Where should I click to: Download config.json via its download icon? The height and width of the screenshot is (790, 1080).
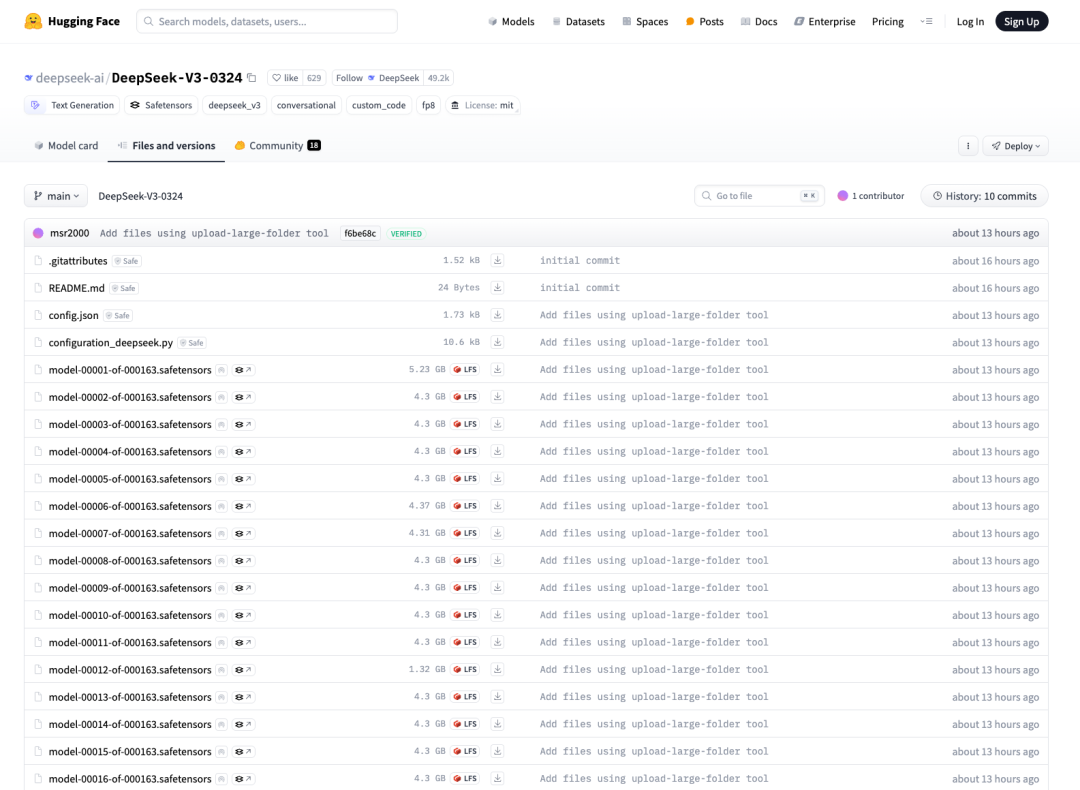coord(497,315)
